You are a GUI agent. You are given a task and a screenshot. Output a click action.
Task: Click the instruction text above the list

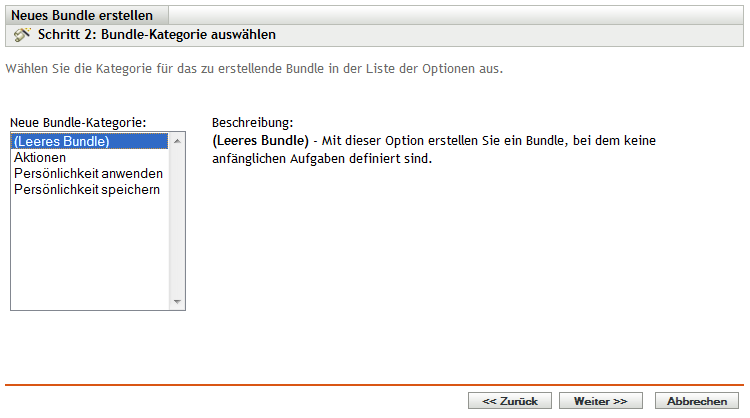pos(254,71)
